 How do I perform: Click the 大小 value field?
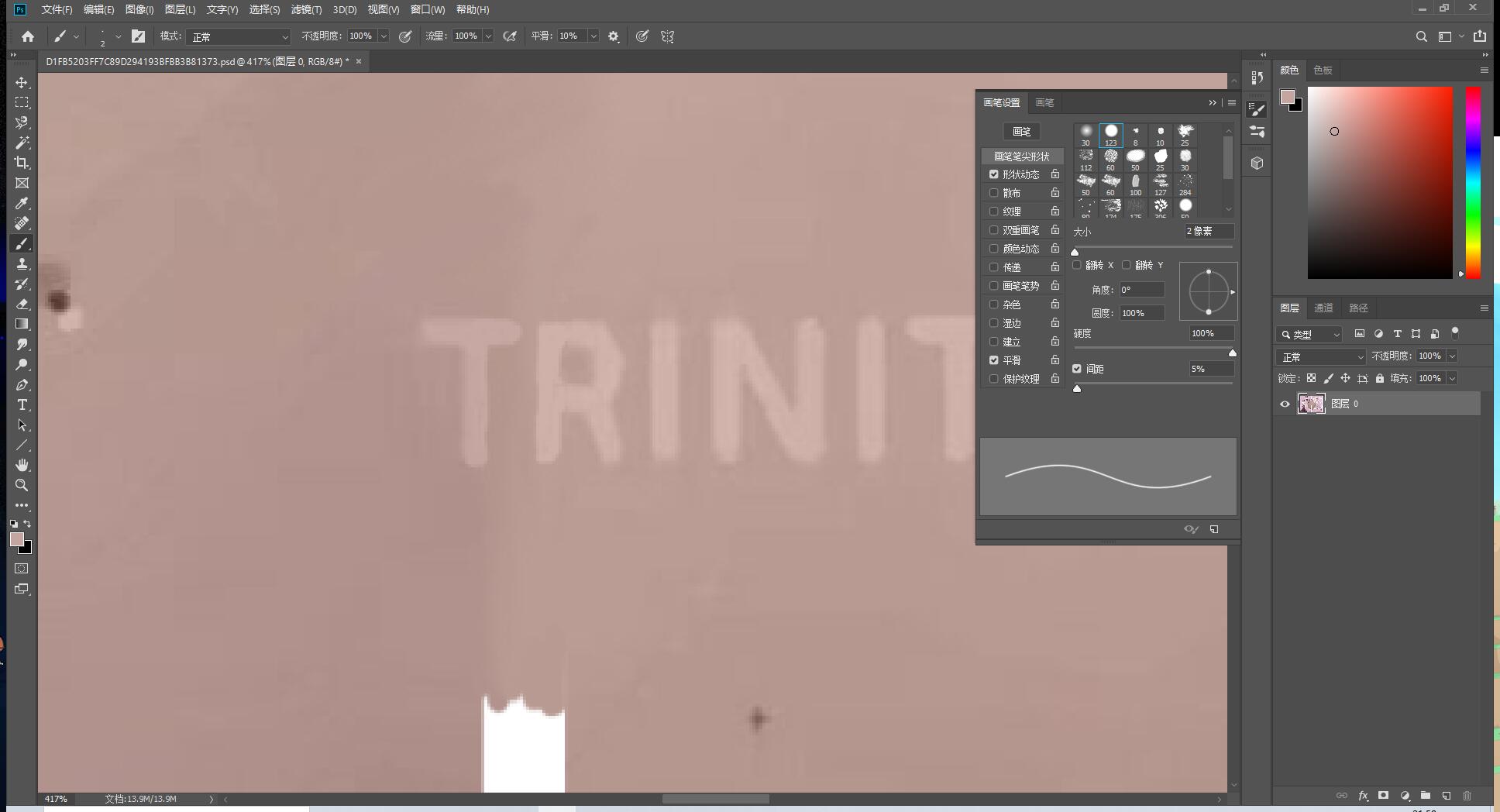pos(1209,231)
